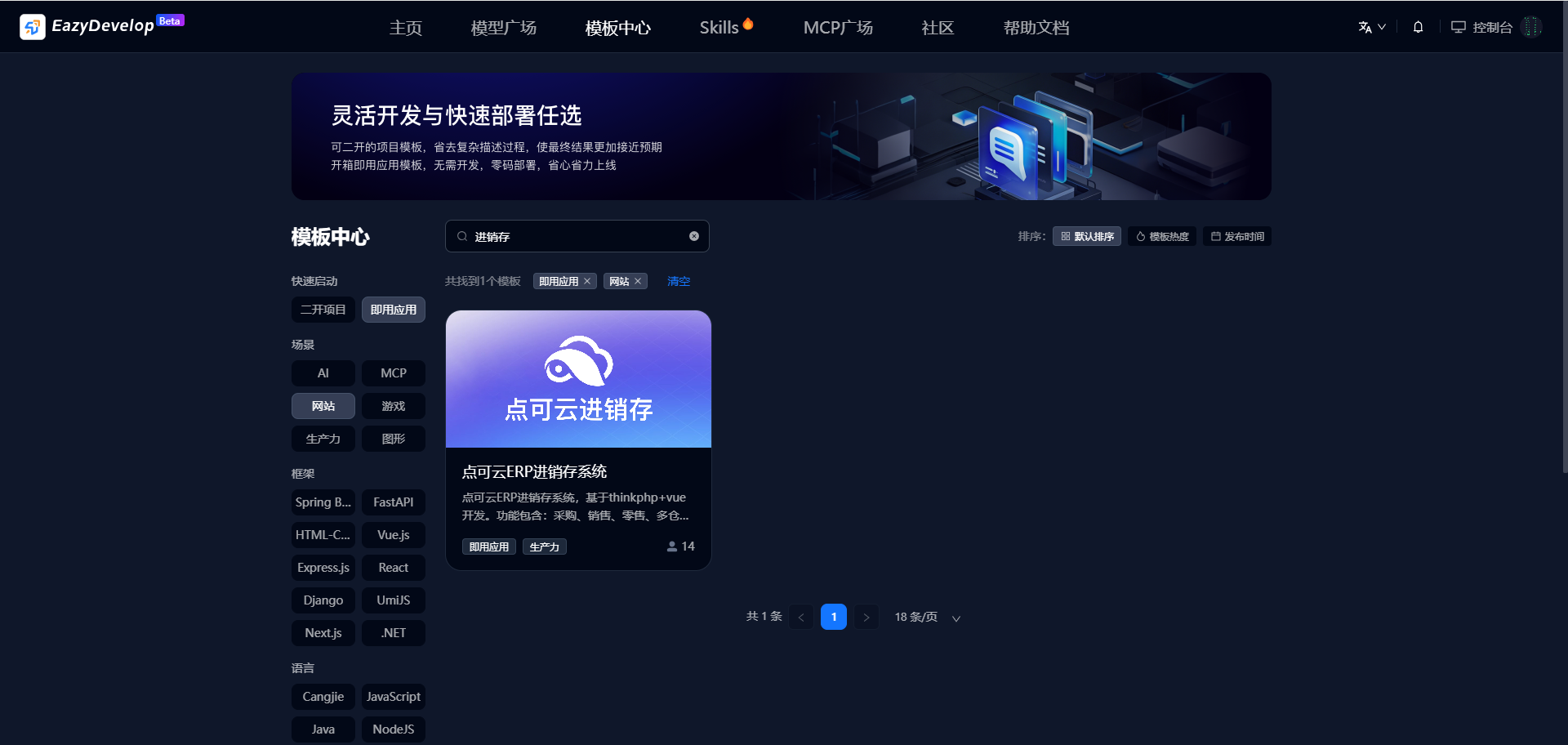Sort templates by 默认排序
This screenshot has height=745, width=1568.
click(x=1087, y=236)
